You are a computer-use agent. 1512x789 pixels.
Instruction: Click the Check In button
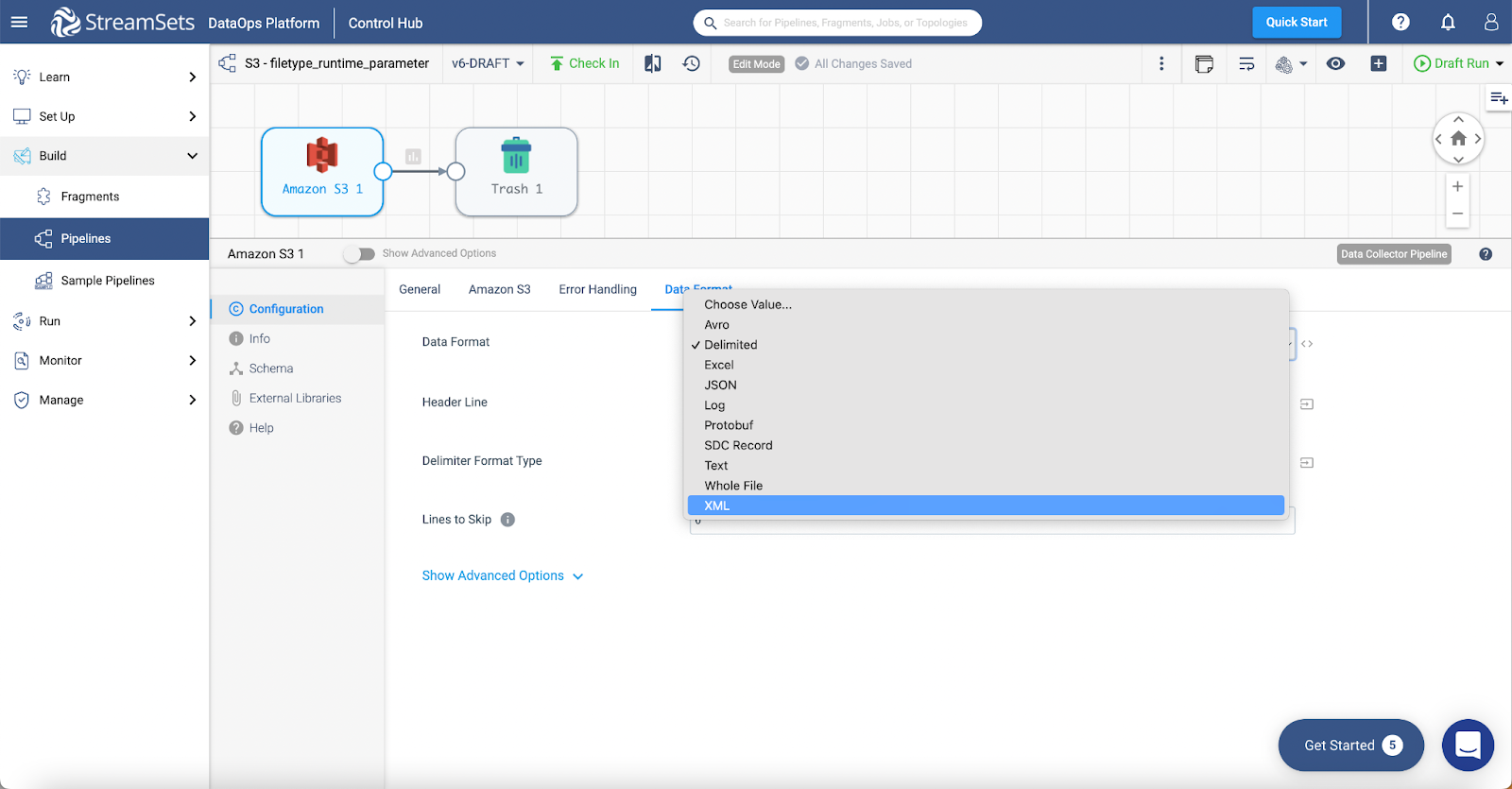point(585,63)
